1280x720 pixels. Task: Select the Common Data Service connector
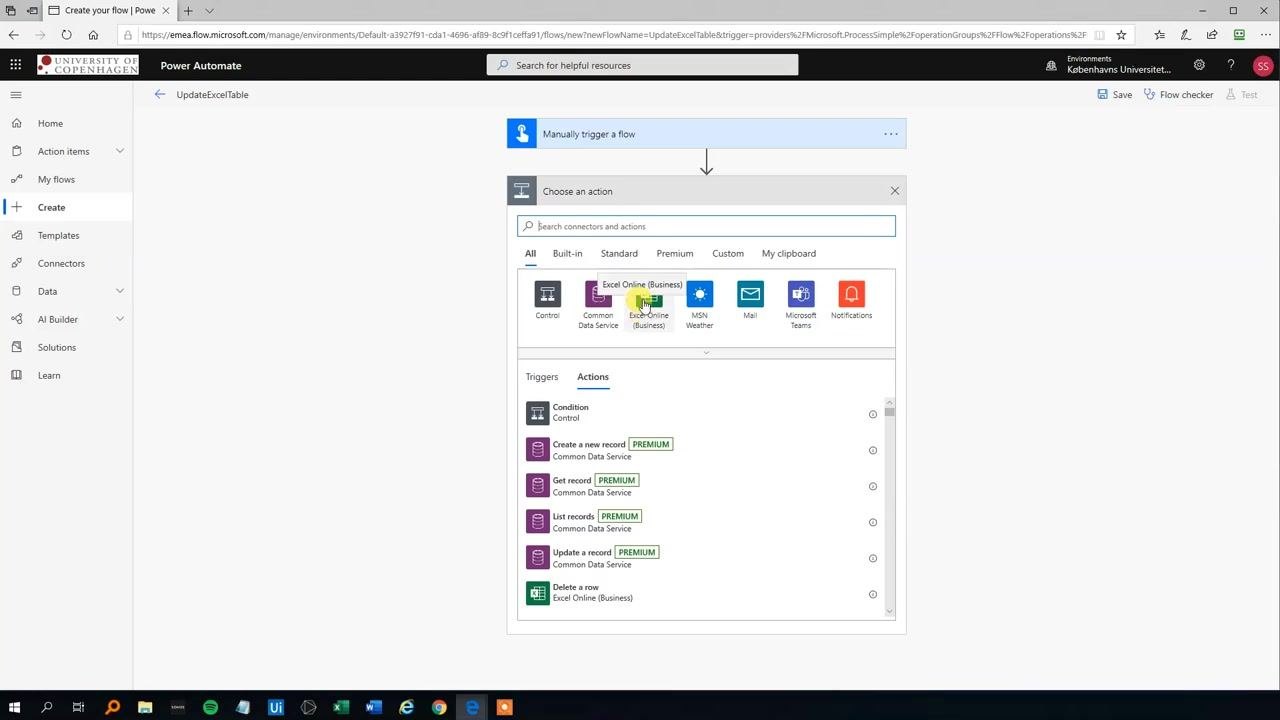click(x=598, y=305)
